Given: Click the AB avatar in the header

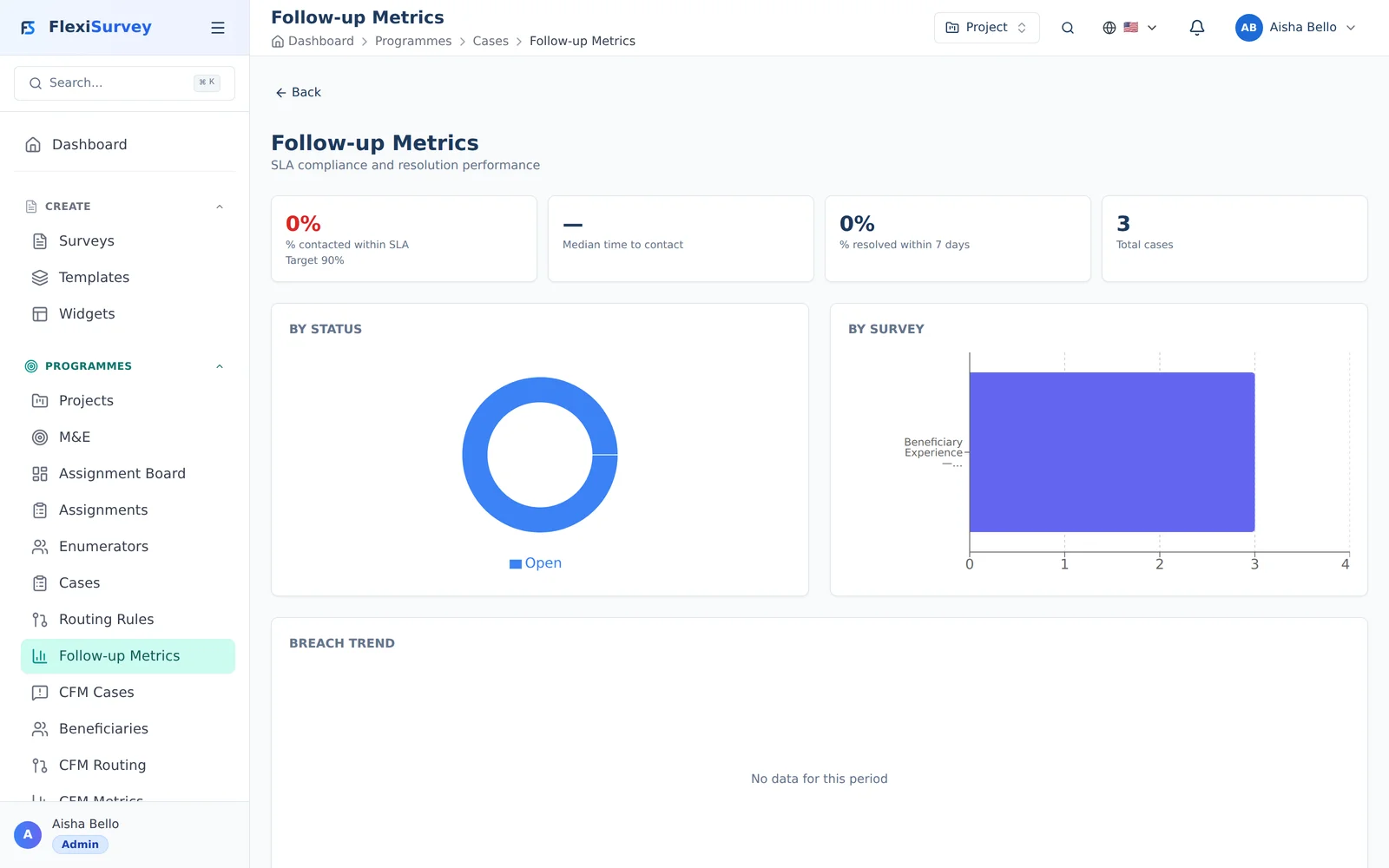Looking at the screenshot, I should point(1248,28).
